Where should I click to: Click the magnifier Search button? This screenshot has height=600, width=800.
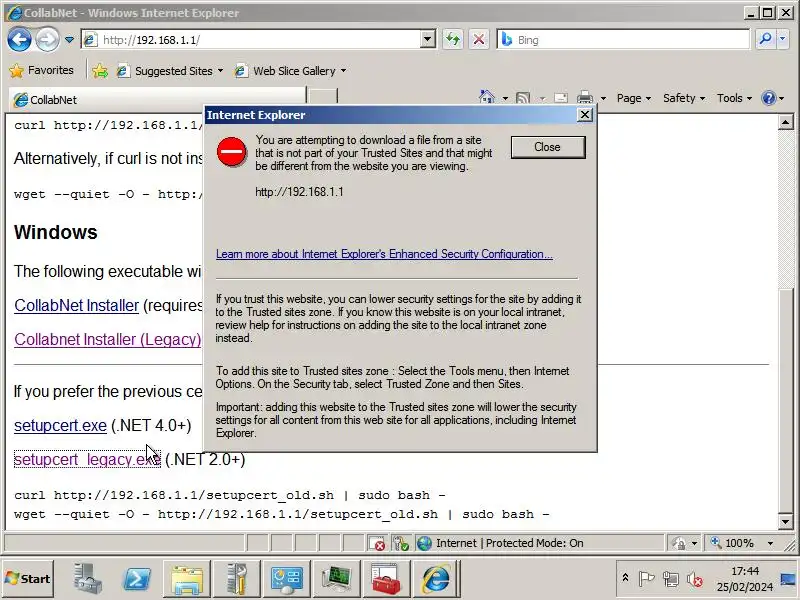[x=765, y=39]
